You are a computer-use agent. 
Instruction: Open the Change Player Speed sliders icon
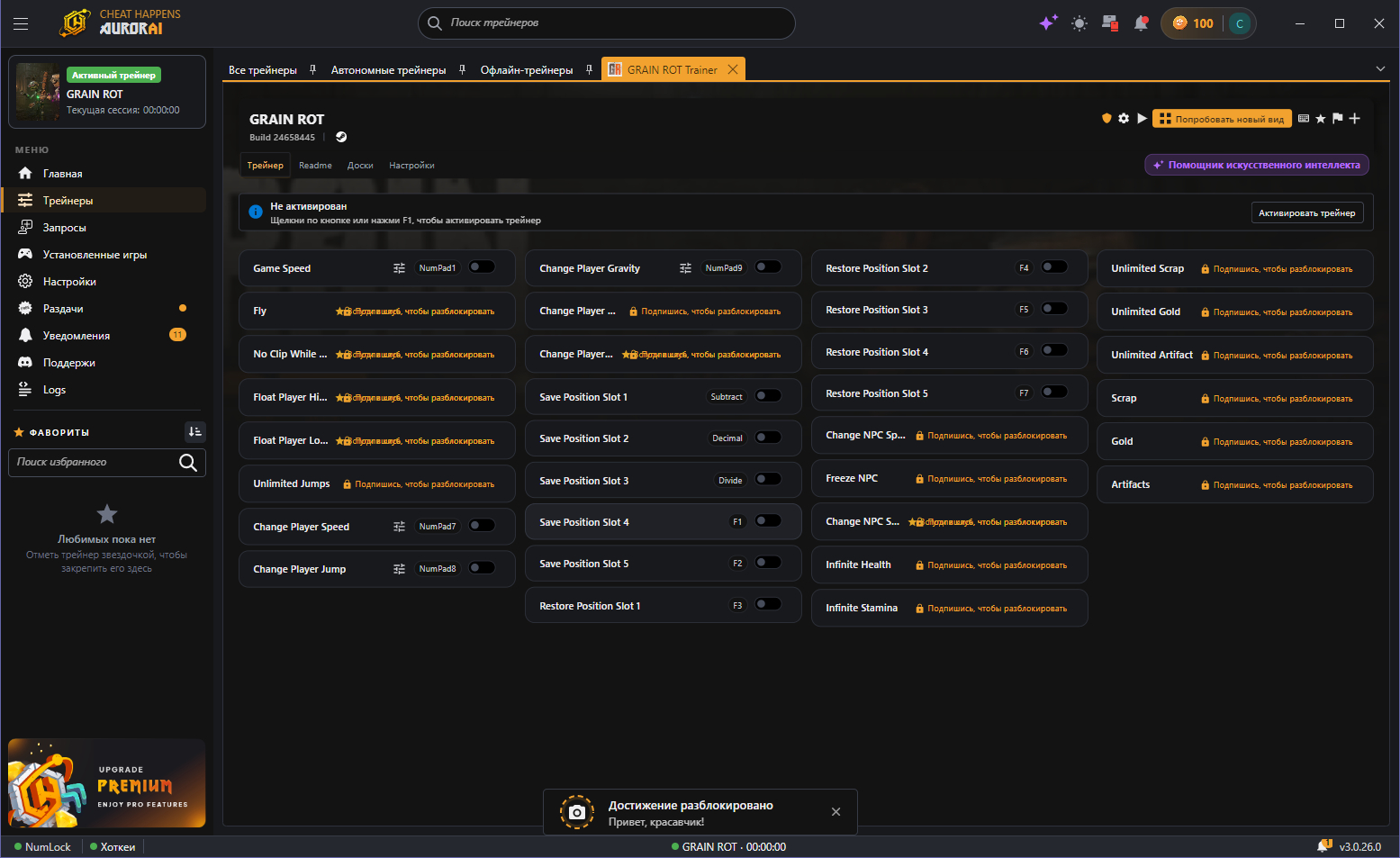click(x=399, y=527)
